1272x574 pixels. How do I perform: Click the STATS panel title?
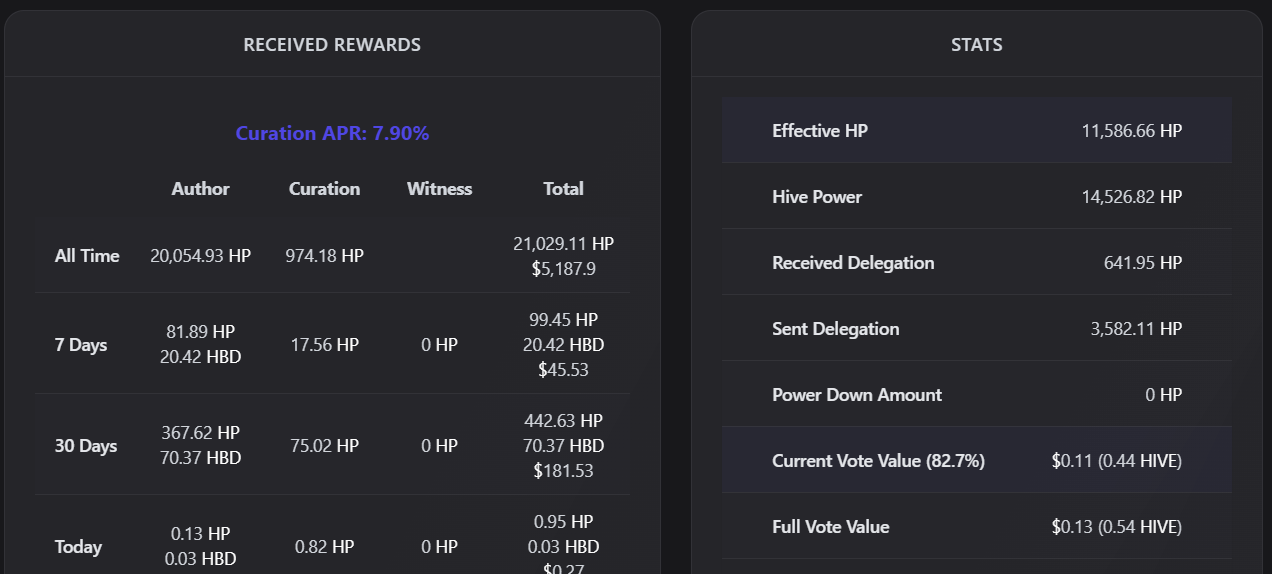[977, 45]
